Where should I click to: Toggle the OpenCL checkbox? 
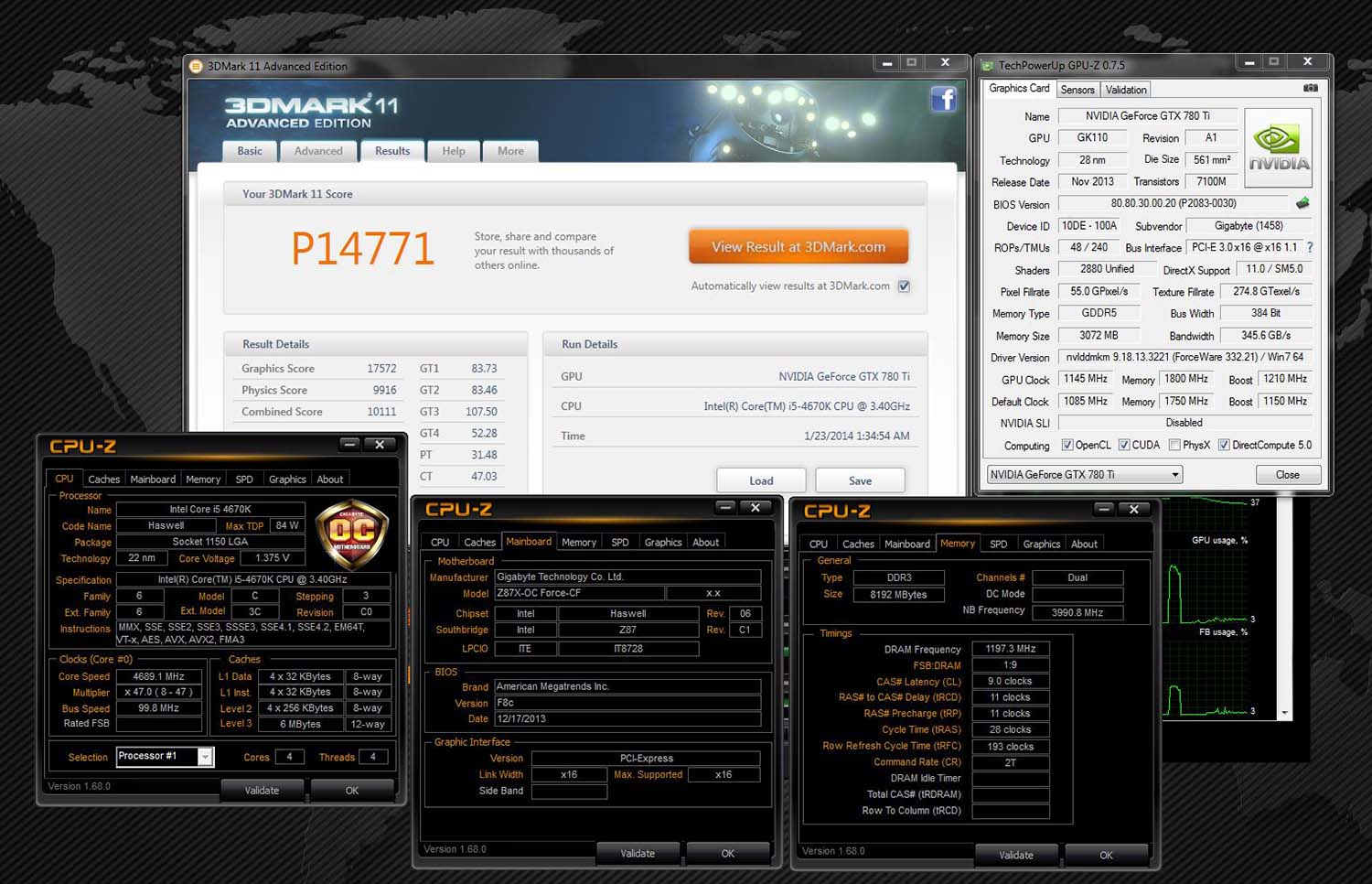1067,445
